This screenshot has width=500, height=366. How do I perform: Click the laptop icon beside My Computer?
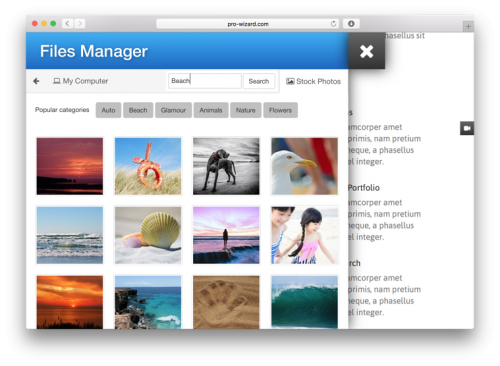pyautogui.click(x=57, y=81)
